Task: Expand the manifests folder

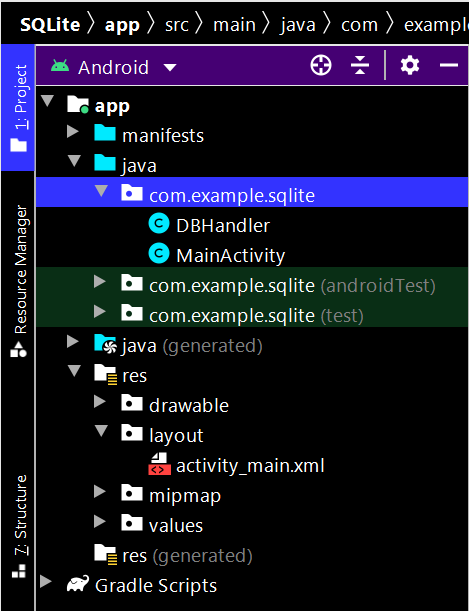Action: 73,132
